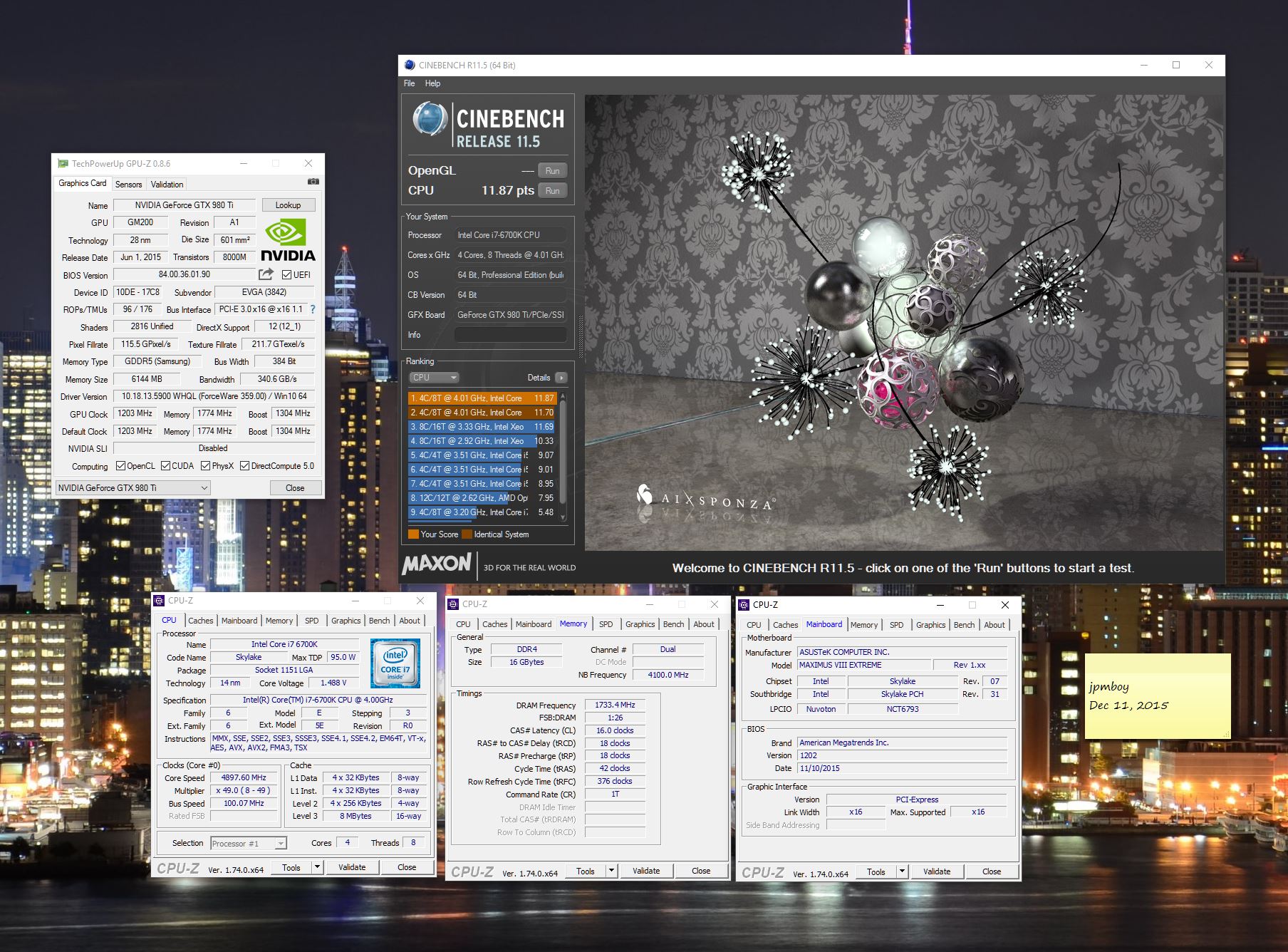Screen dimensions: 1288x952
Task: Click Core Speed value 4897.60 MHz
Action: click(x=244, y=777)
